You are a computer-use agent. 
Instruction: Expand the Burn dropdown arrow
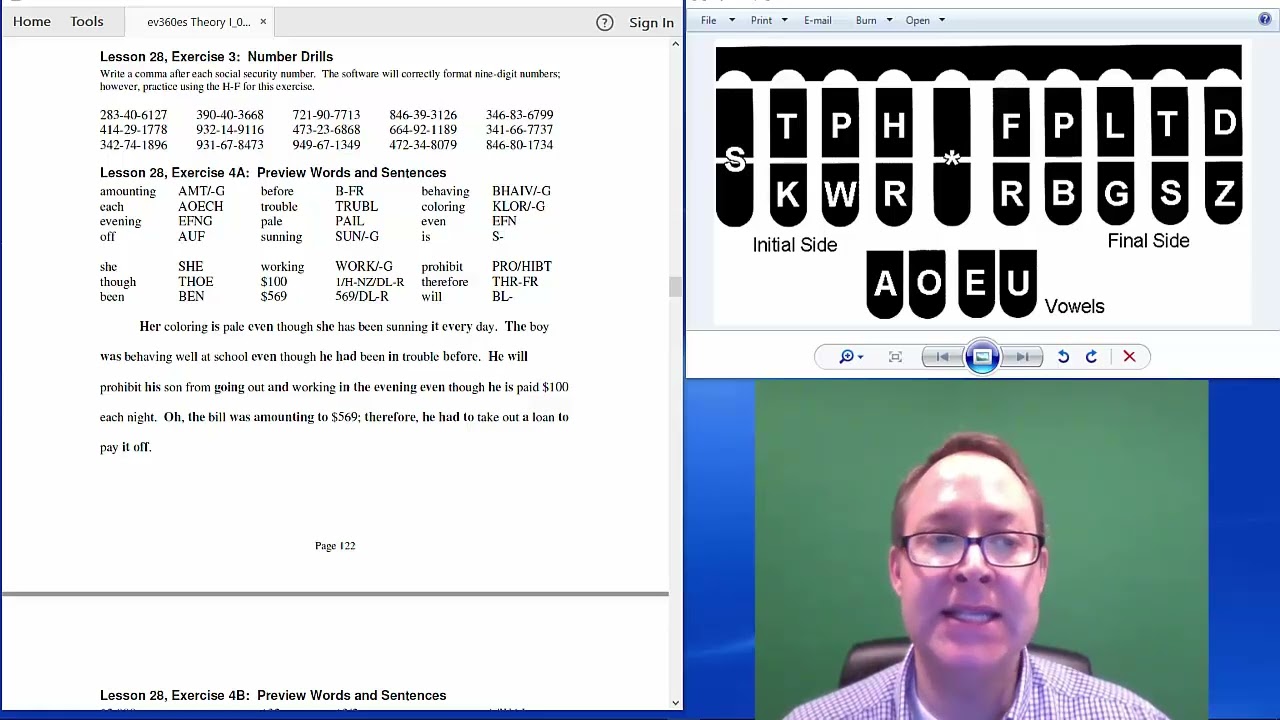[889, 20]
